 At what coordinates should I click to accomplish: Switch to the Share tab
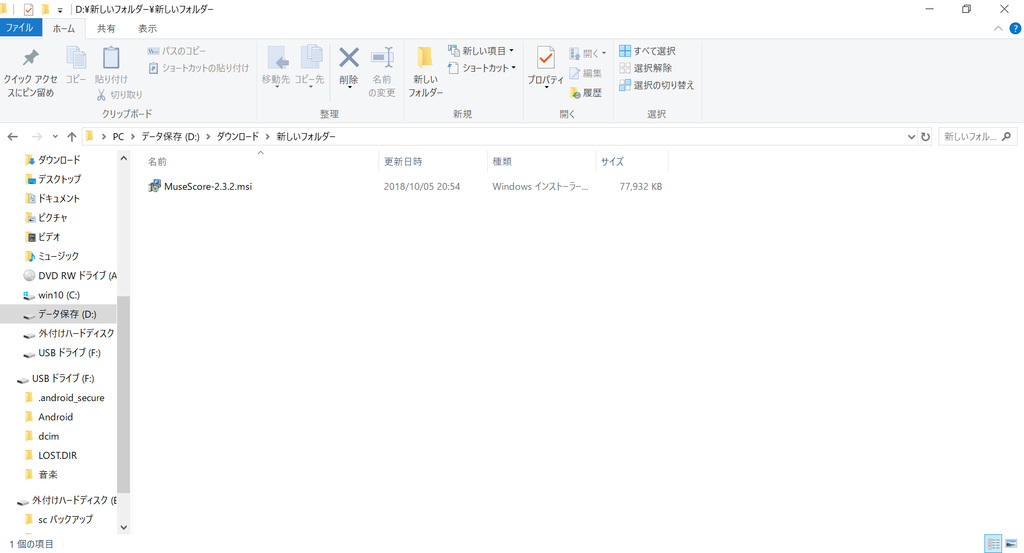coord(106,29)
